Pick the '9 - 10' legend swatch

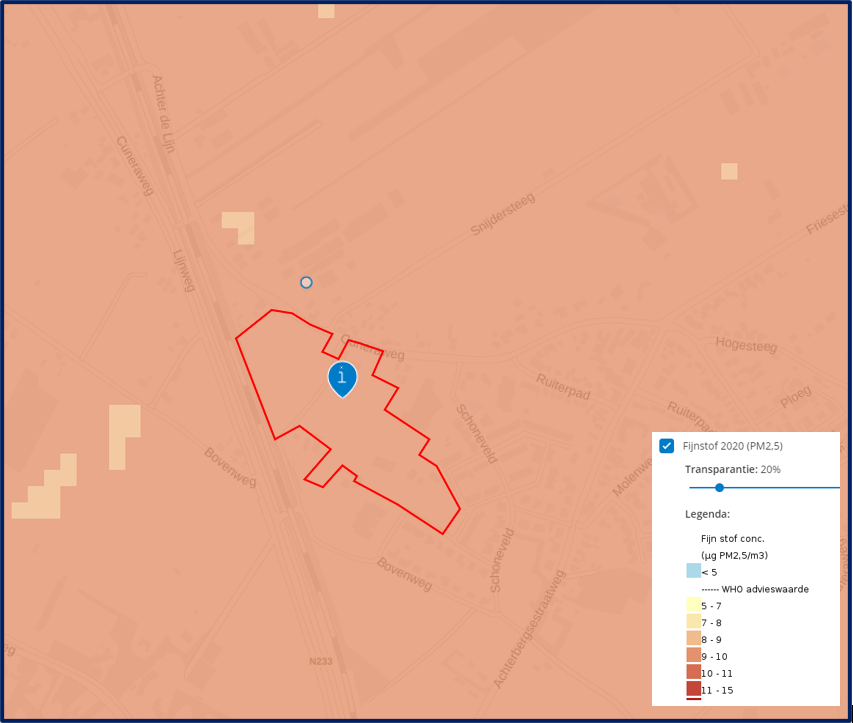(693, 656)
